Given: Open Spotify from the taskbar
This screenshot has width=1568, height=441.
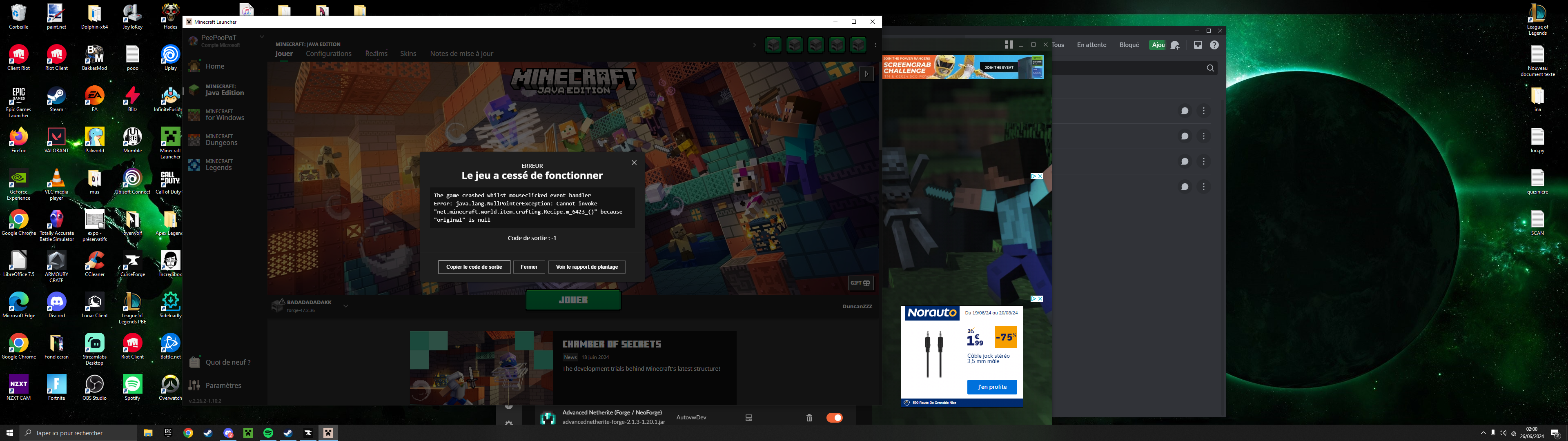Looking at the screenshot, I should point(268,433).
